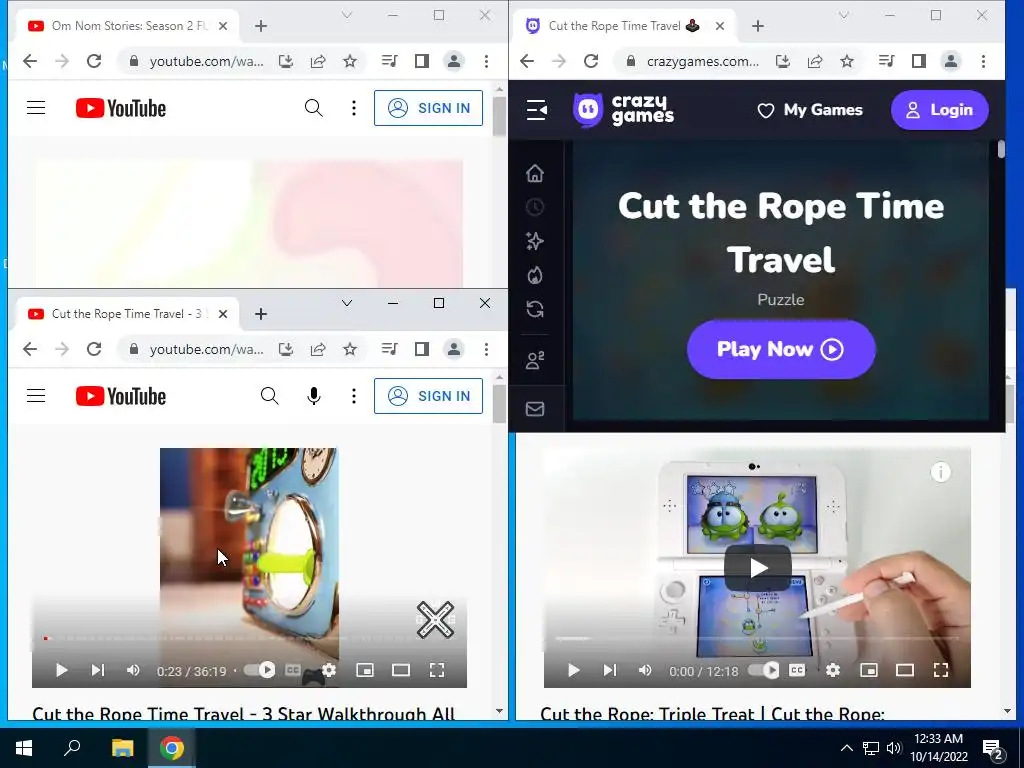The width and height of the screenshot is (1024, 768).
Task: Select the crazygames Cut the Rope tab
Action: coord(624,26)
